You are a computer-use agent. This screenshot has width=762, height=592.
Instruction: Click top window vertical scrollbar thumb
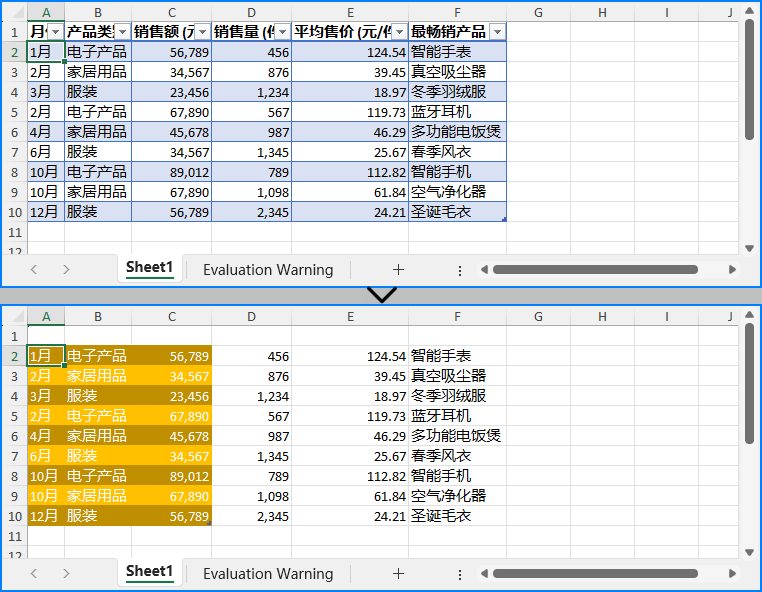pyautogui.click(x=749, y=80)
